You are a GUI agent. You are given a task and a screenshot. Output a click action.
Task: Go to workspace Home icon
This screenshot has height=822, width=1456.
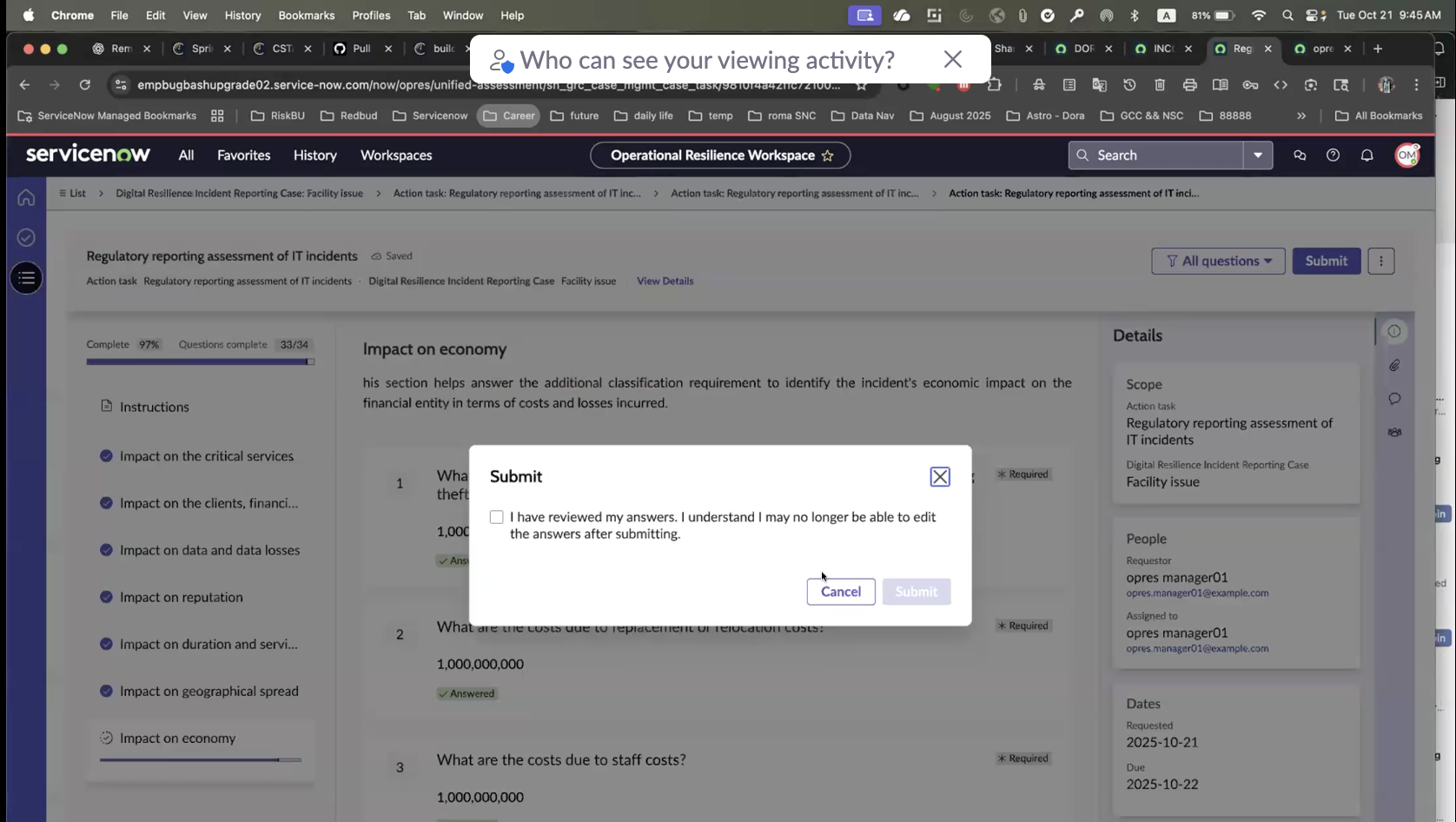click(26, 197)
